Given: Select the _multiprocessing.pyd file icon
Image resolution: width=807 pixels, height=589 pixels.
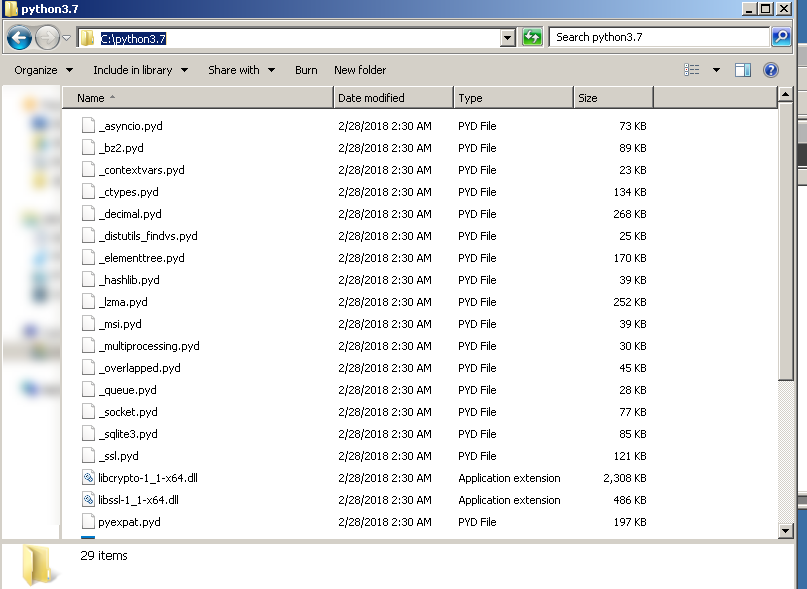Looking at the screenshot, I should (x=89, y=346).
